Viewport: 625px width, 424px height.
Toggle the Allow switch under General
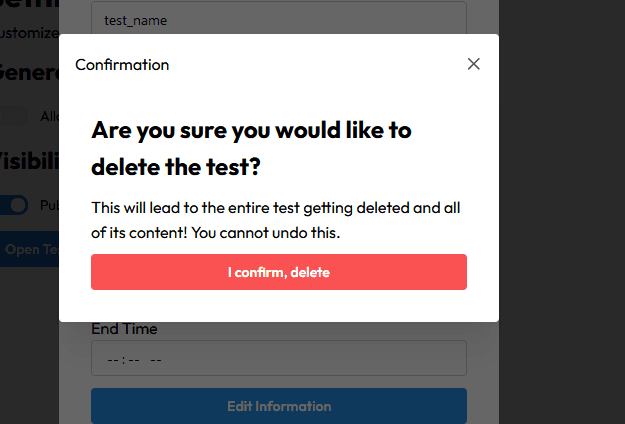(14, 116)
